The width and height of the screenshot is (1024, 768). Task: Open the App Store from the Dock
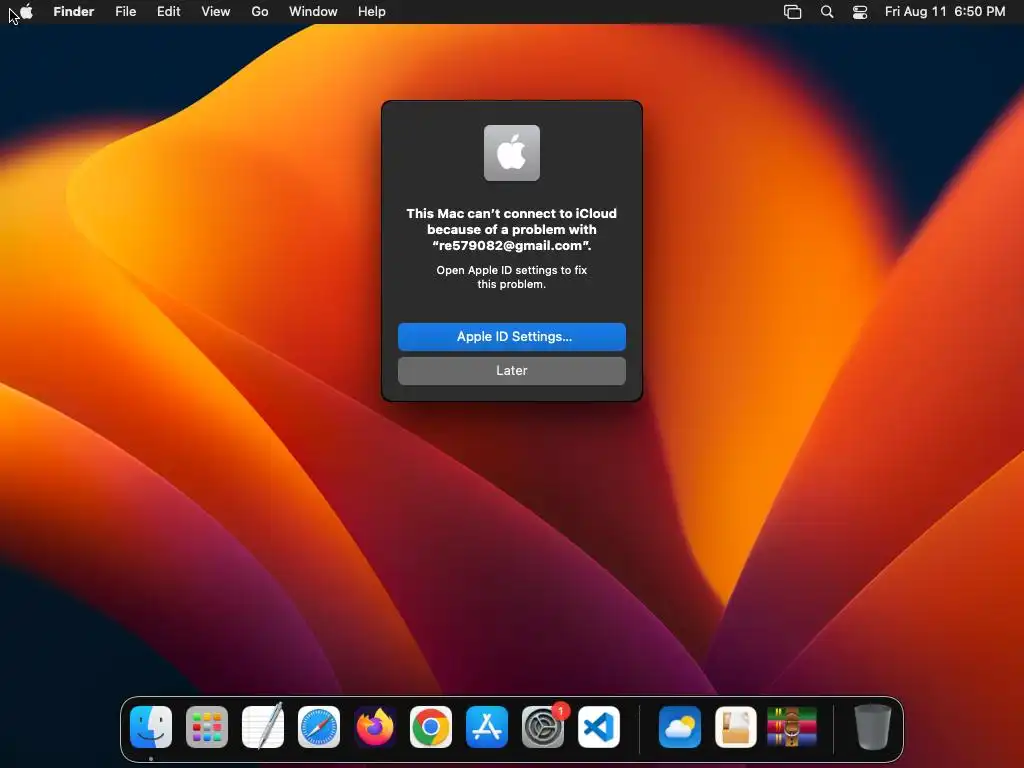point(487,727)
